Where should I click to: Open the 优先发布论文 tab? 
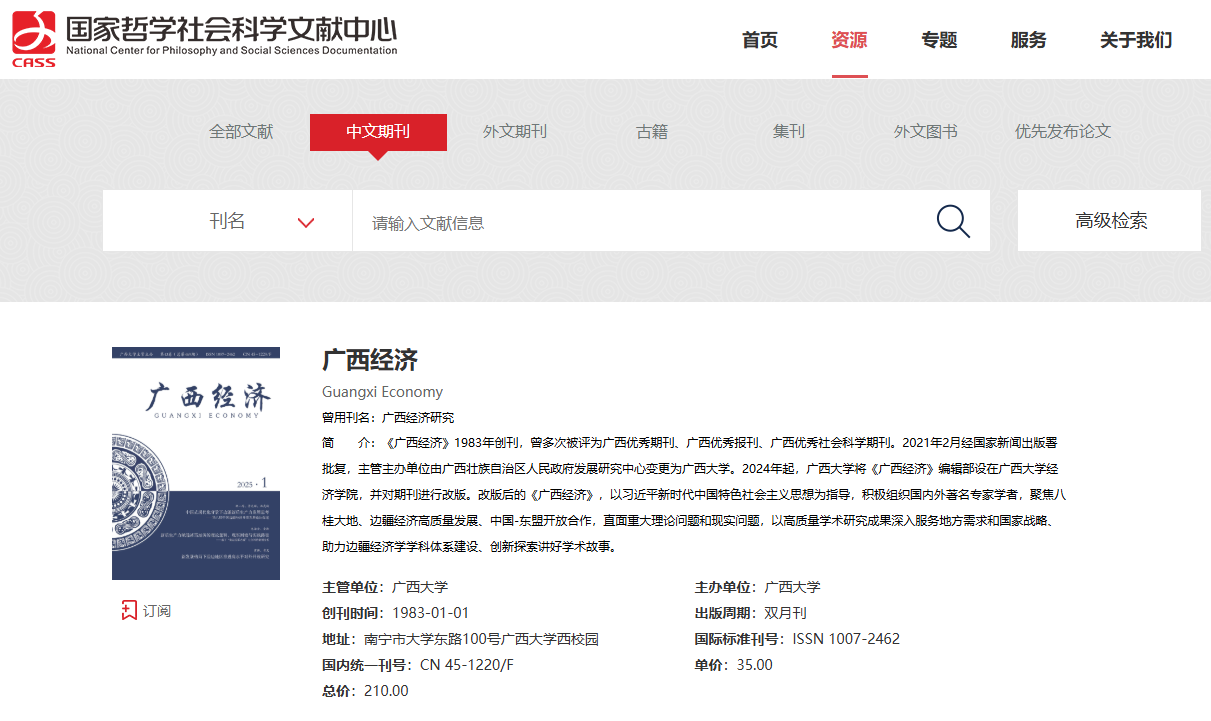(x=1062, y=132)
